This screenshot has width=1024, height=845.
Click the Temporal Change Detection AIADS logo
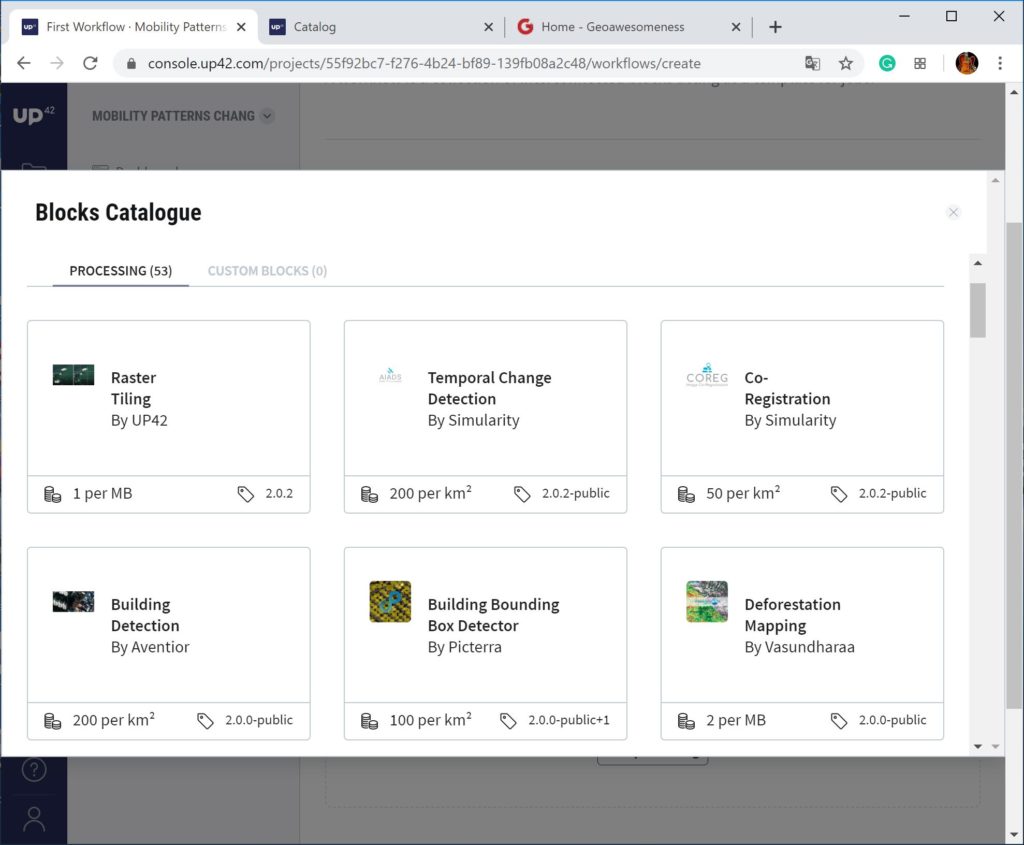pos(390,375)
